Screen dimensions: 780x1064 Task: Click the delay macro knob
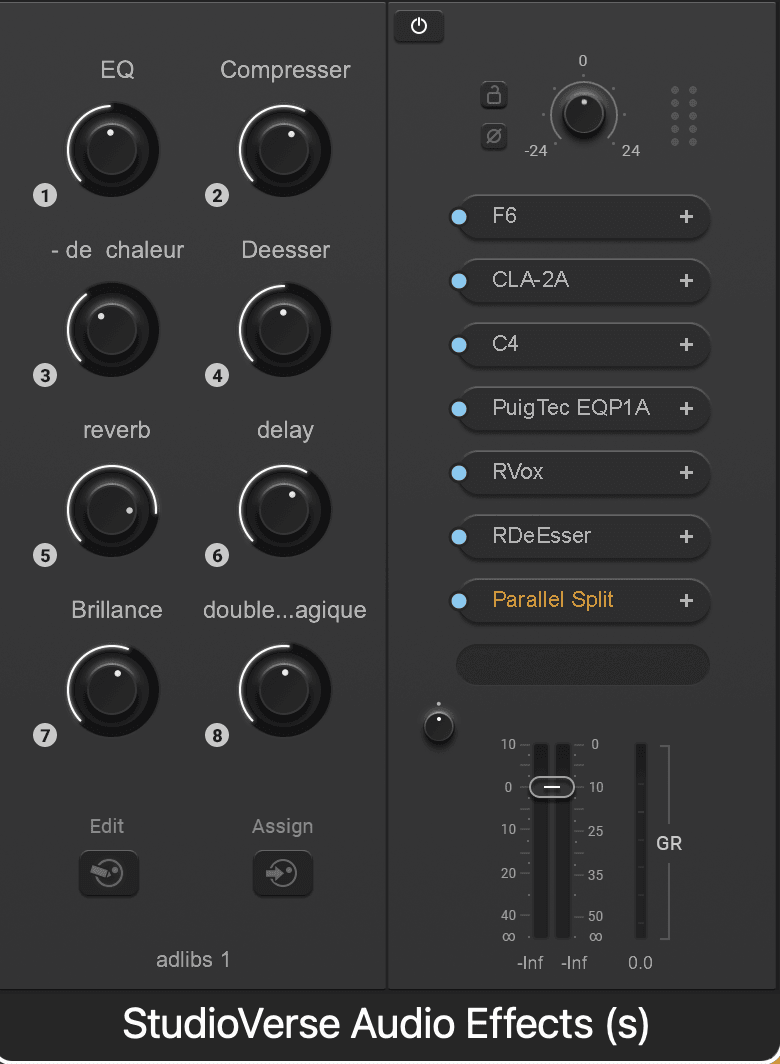284,510
